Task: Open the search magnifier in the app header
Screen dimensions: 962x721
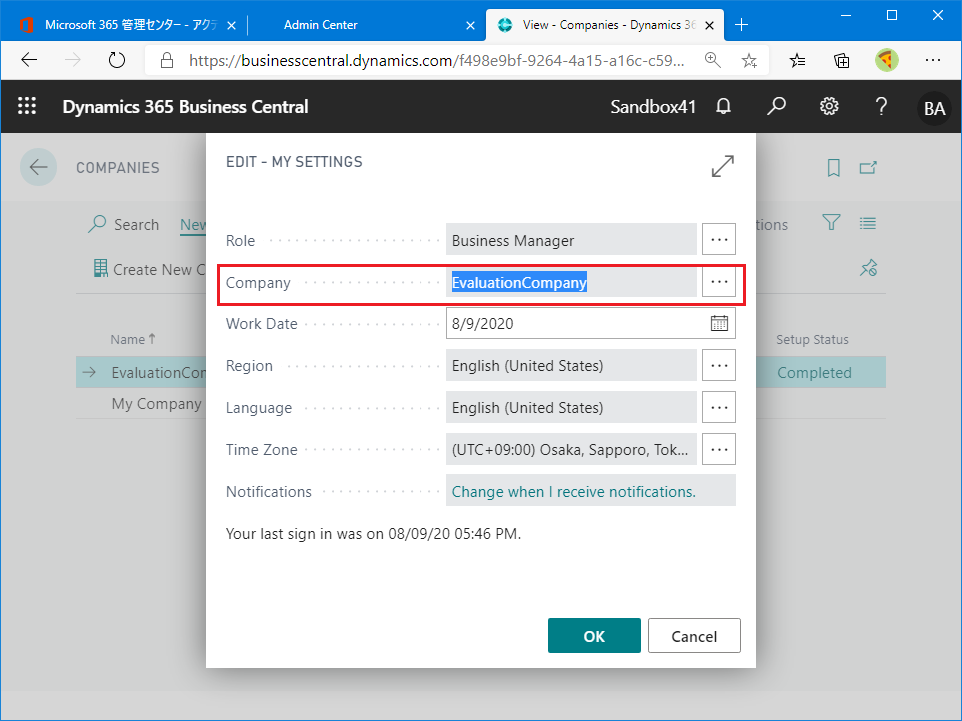Action: point(776,106)
